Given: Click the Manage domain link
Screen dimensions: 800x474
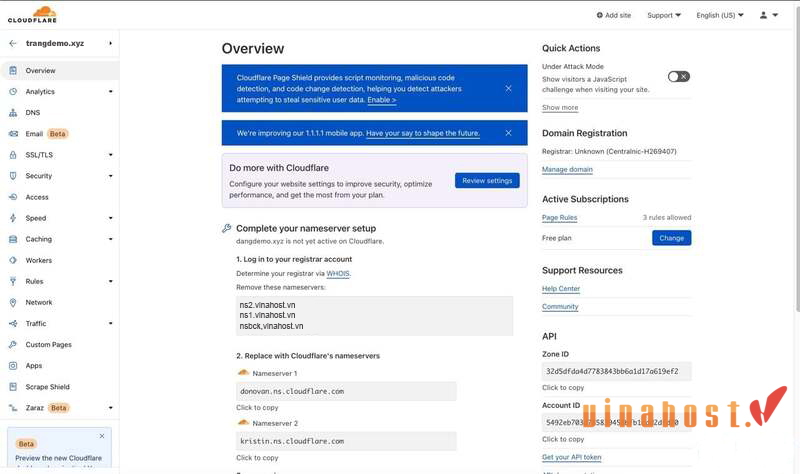Looking at the screenshot, I should (x=567, y=169).
